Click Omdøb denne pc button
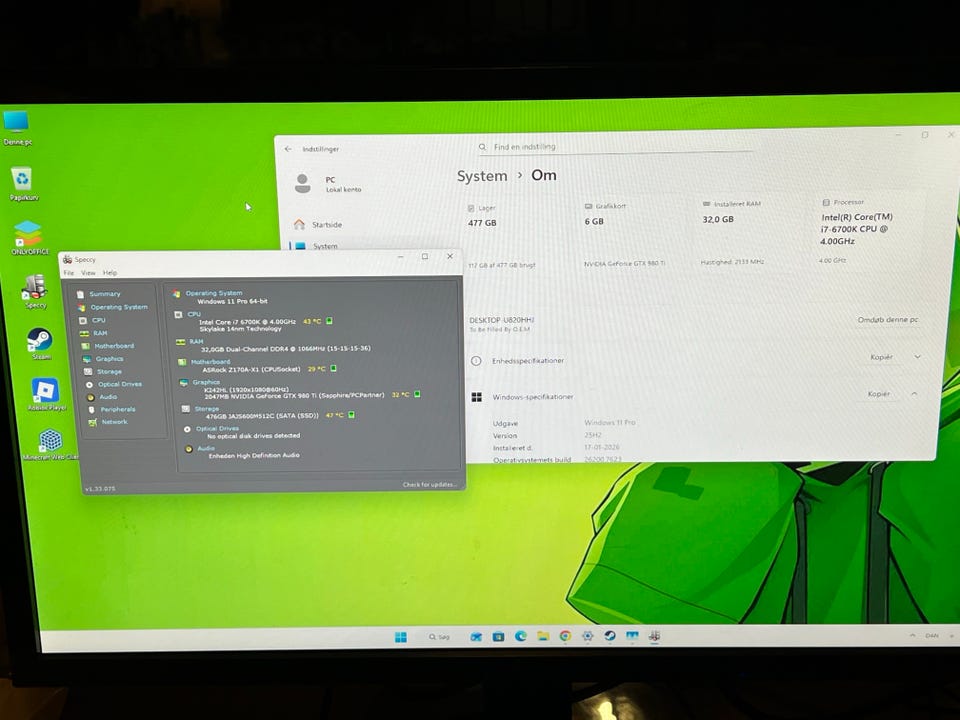This screenshot has width=960, height=720. point(888,320)
